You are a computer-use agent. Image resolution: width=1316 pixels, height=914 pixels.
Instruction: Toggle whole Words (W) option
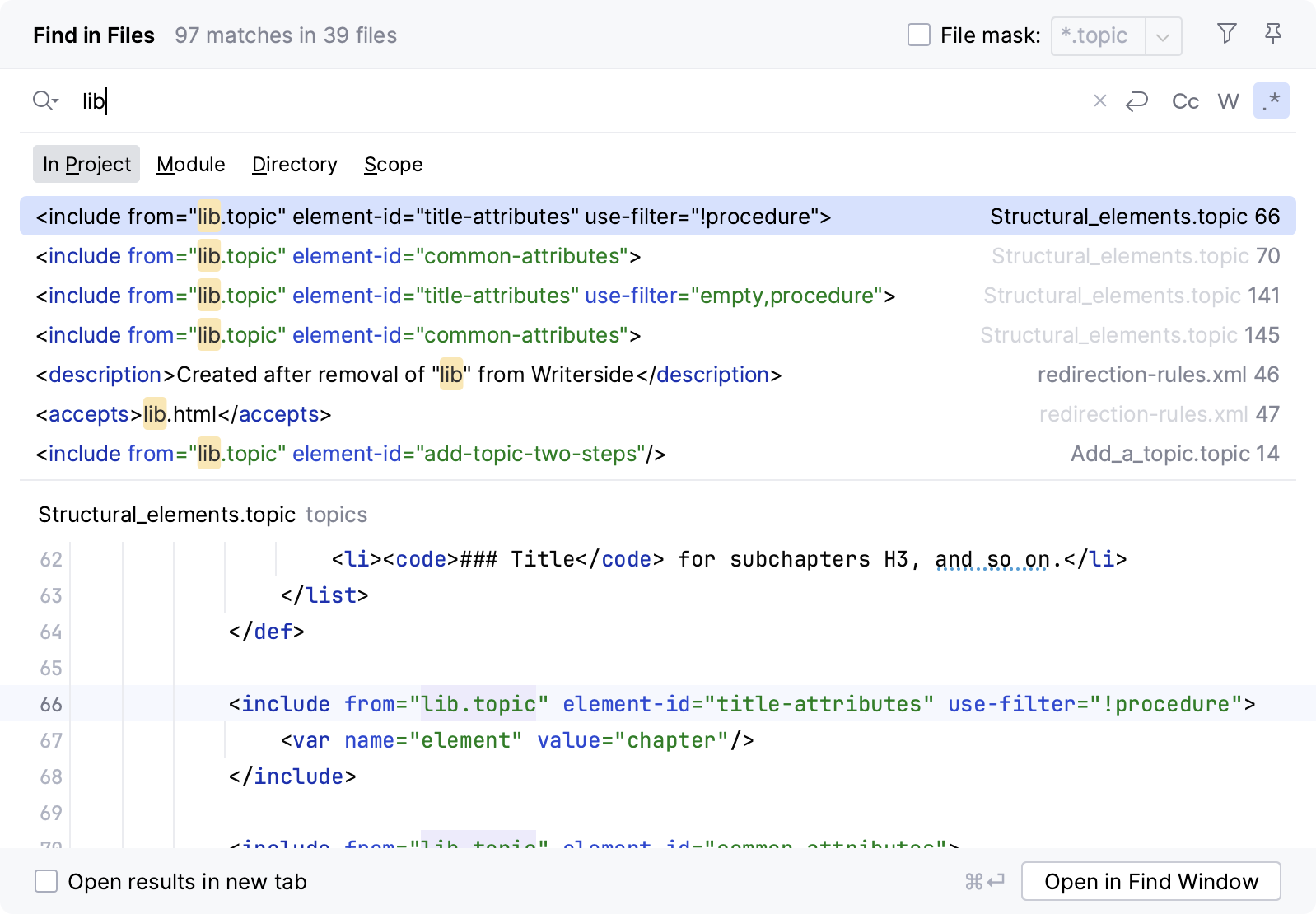1228,101
